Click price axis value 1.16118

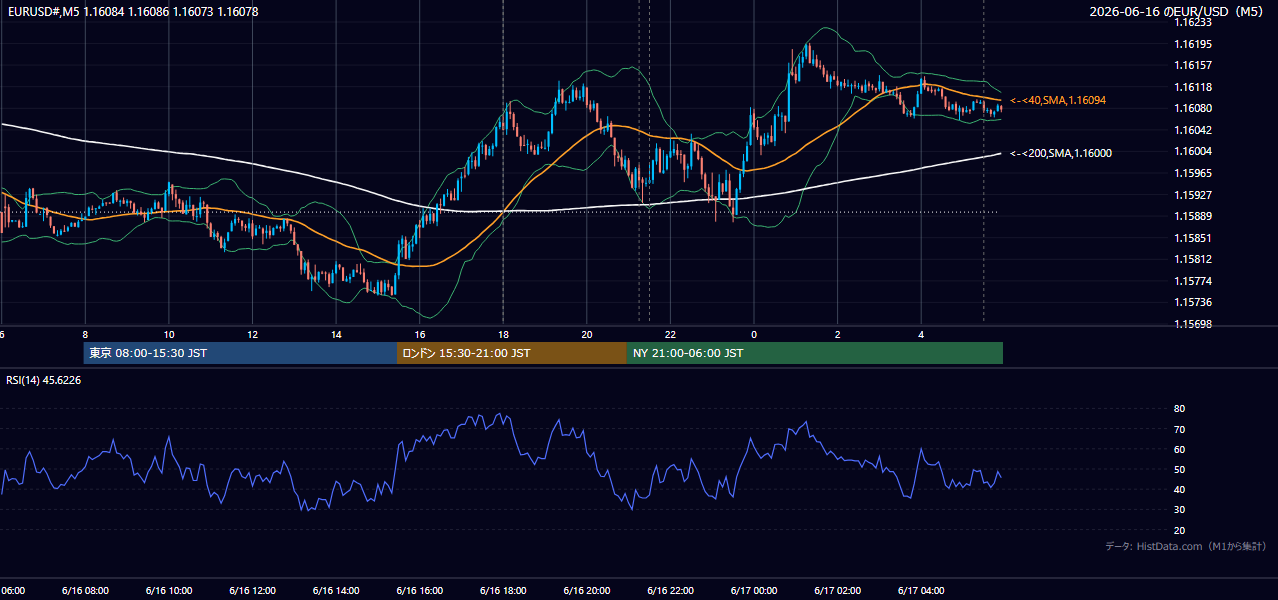pos(1193,87)
